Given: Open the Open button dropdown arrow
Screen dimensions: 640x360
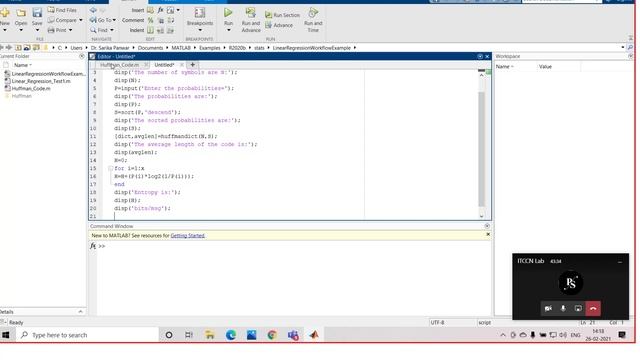Looking at the screenshot, I should pyautogui.click(x=21, y=30).
